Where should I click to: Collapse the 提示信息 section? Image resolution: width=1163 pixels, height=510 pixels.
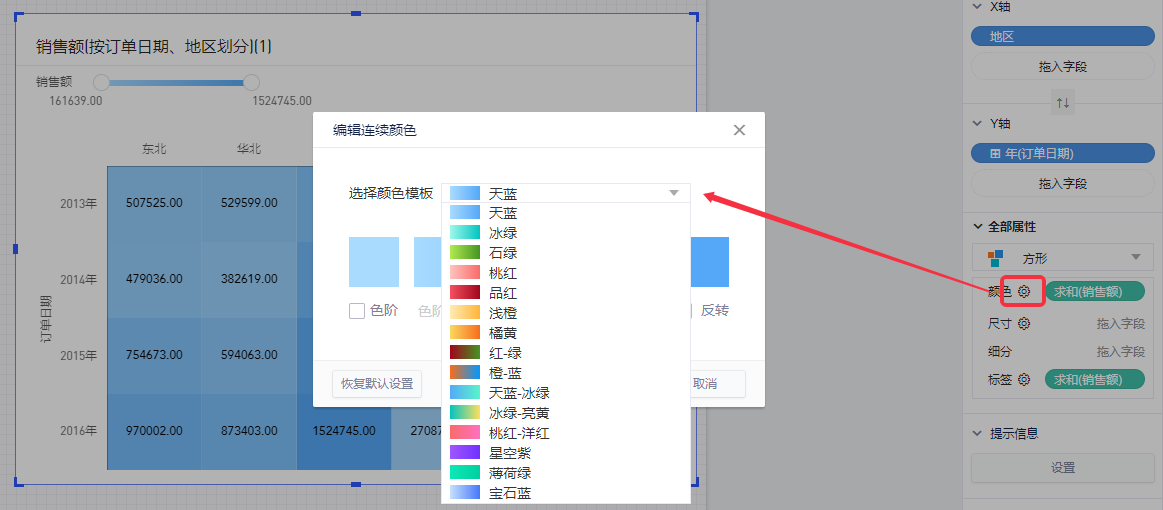click(979, 433)
